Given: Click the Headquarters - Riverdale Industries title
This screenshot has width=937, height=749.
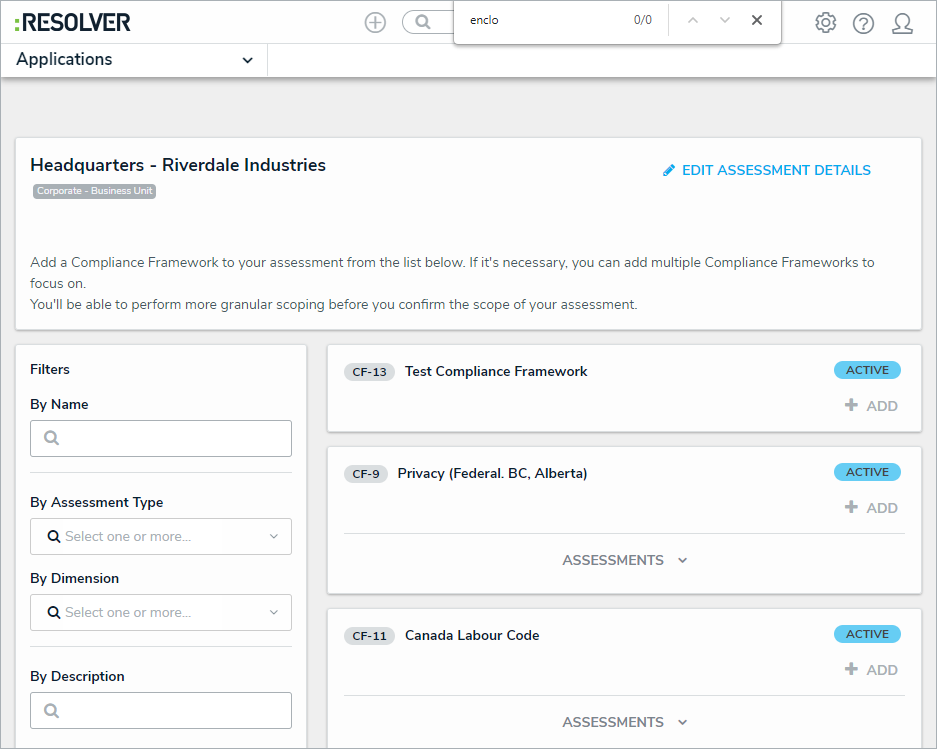Looking at the screenshot, I should click(x=178, y=165).
